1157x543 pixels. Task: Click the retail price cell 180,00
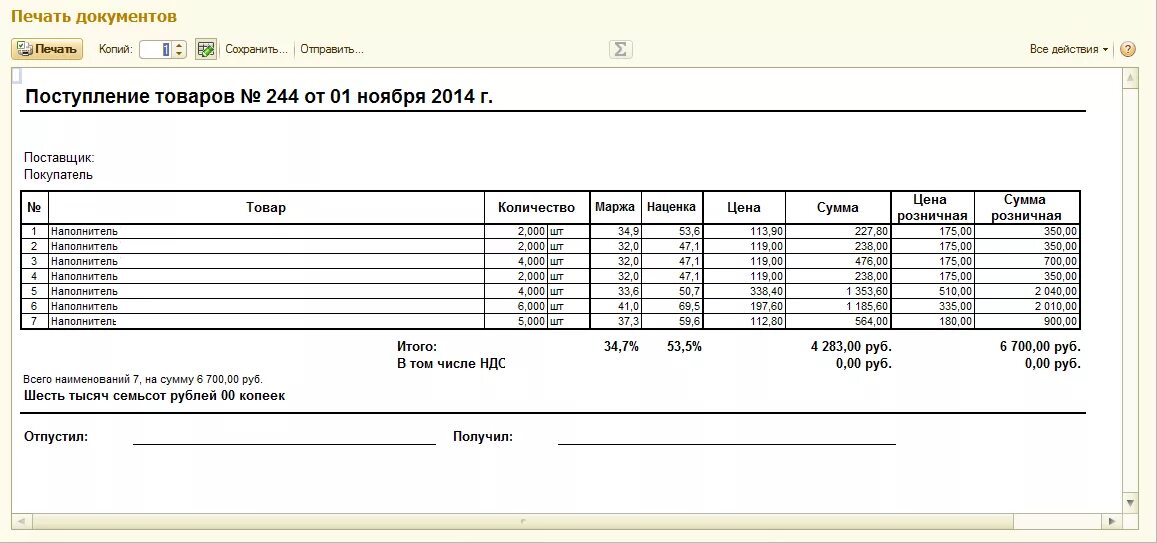point(933,322)
